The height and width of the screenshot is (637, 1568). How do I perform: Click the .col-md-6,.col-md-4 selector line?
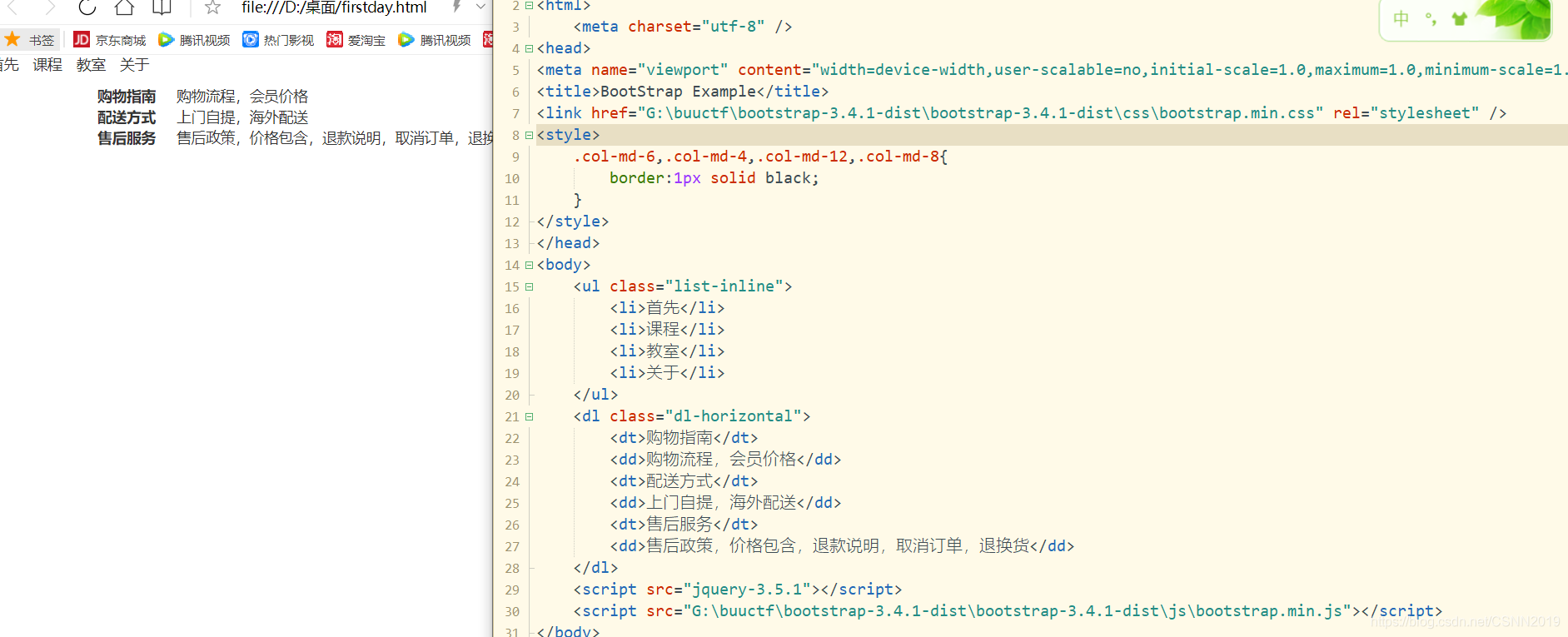tap(760, 157)
